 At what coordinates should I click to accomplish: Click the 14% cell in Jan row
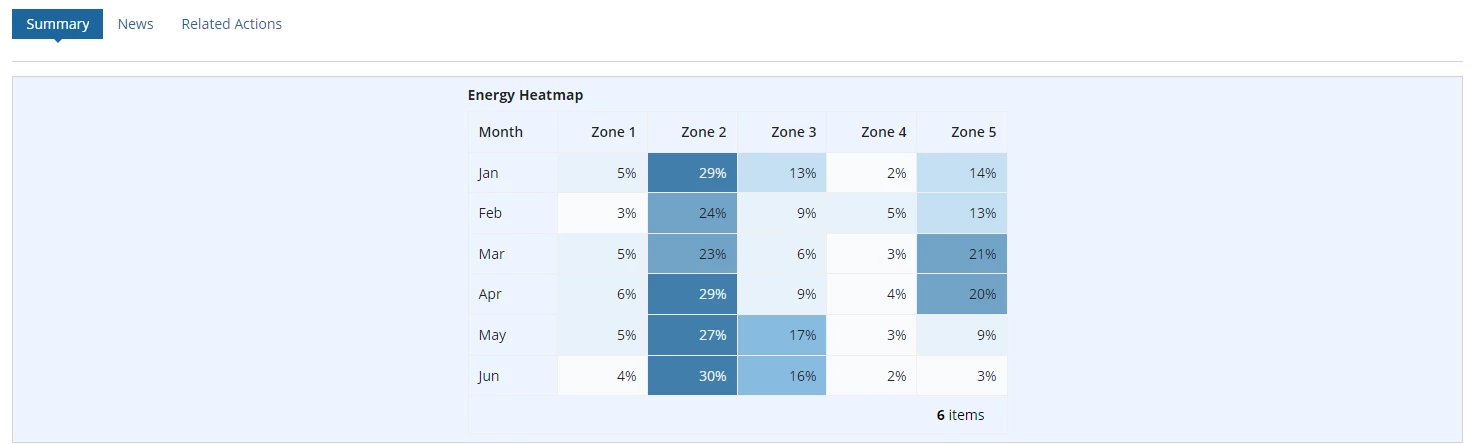pos(962,173)
